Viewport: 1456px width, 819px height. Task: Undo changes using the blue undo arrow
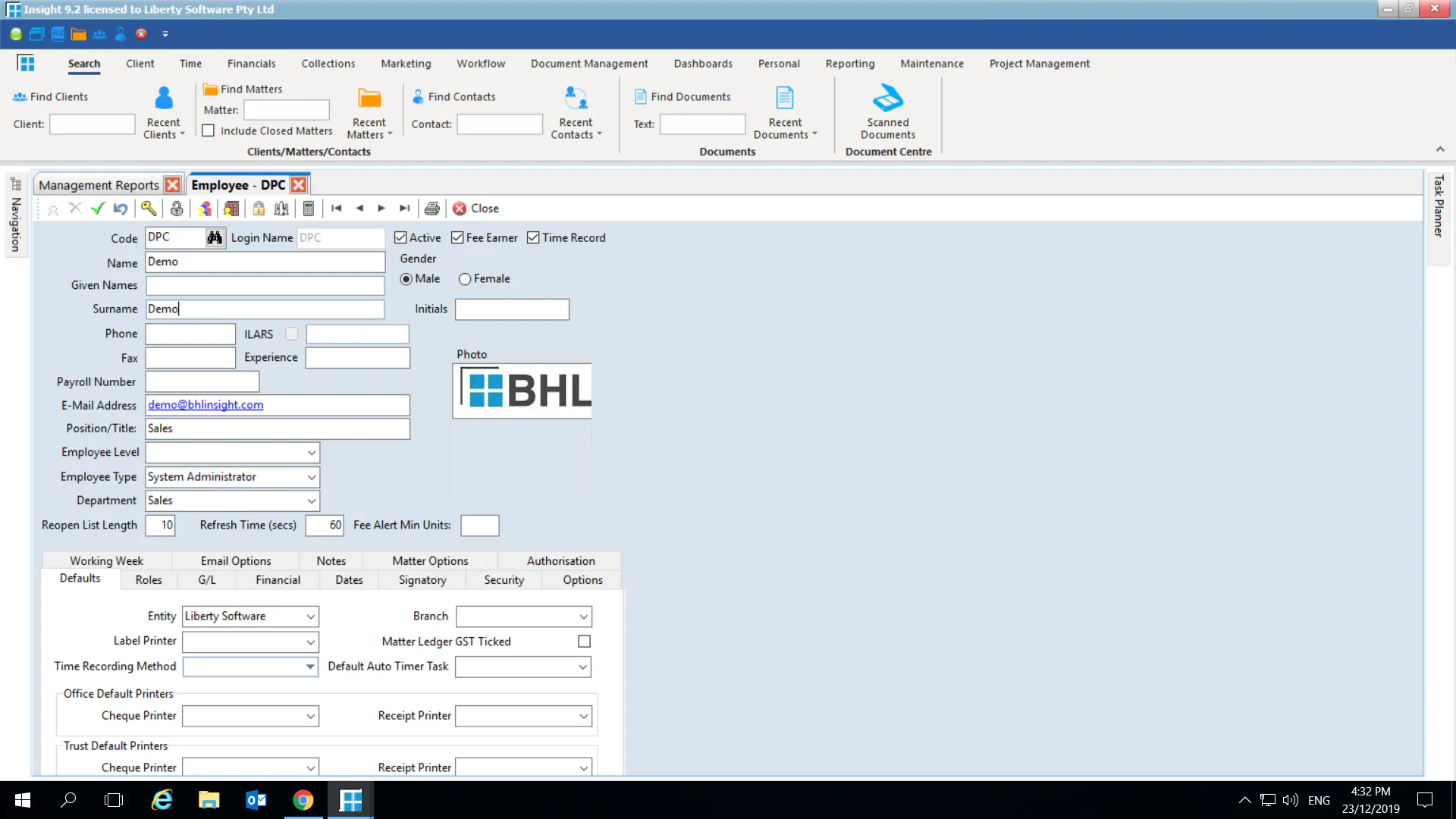coord(120,208)
